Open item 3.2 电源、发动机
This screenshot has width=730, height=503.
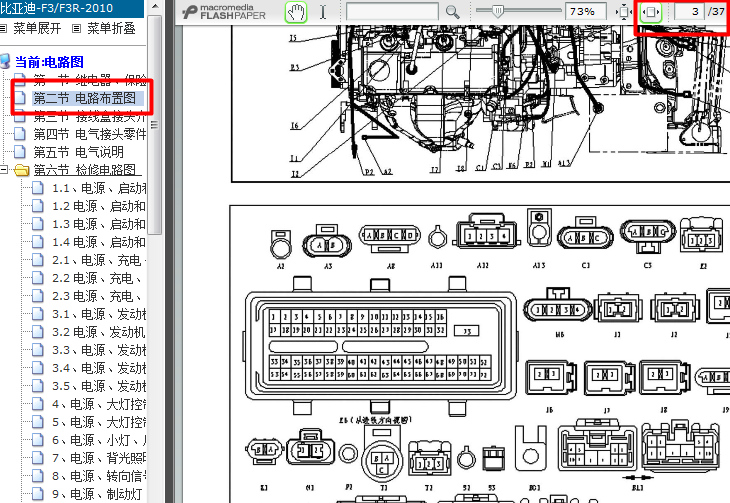(x=99, y=333)
